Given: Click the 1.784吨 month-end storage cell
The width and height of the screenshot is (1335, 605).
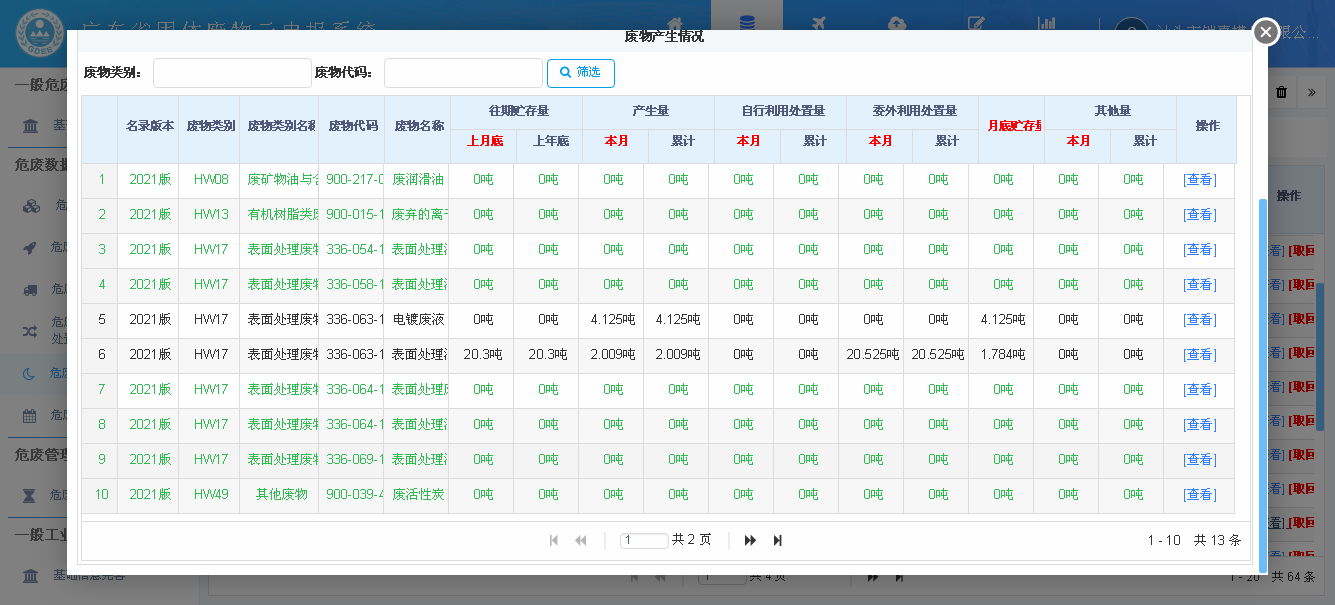Looking at the screenshot, I should coord(1003,355).
